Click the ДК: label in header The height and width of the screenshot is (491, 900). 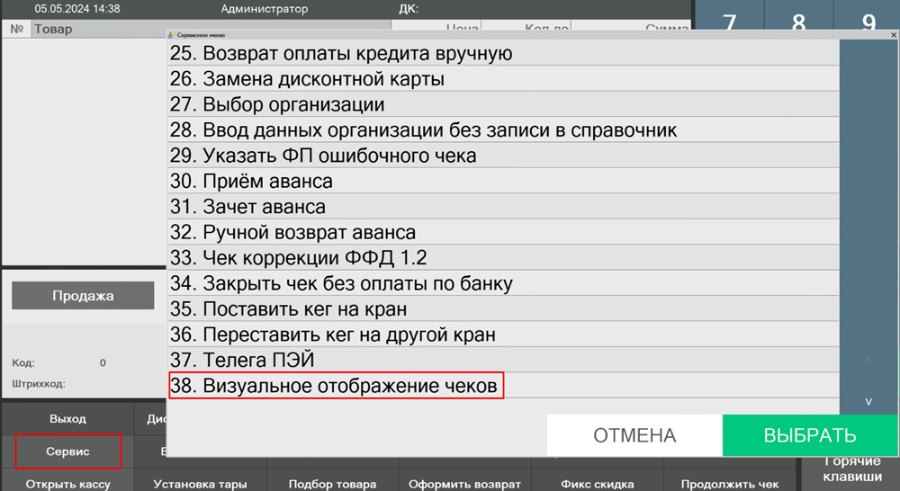409,9
